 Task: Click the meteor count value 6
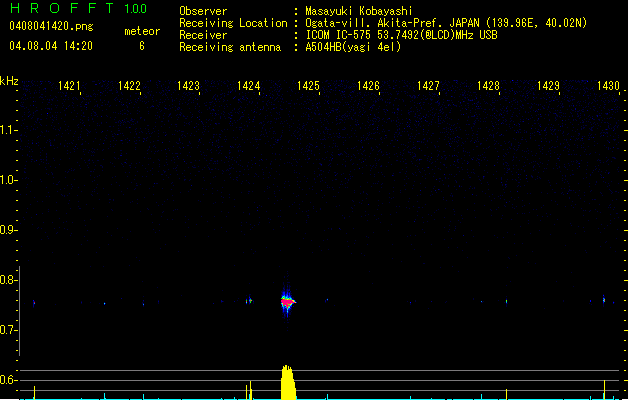(x=141, y=46)
